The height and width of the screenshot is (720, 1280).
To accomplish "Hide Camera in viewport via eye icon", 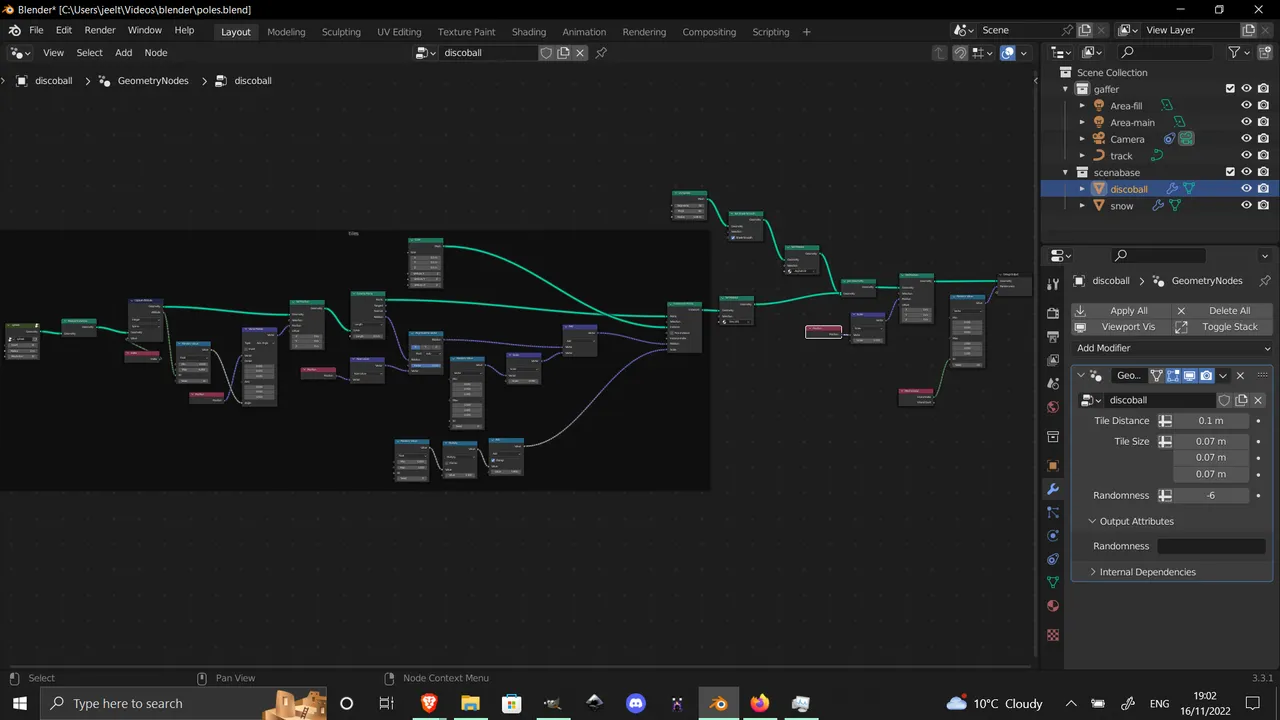I will point(1246,139).
